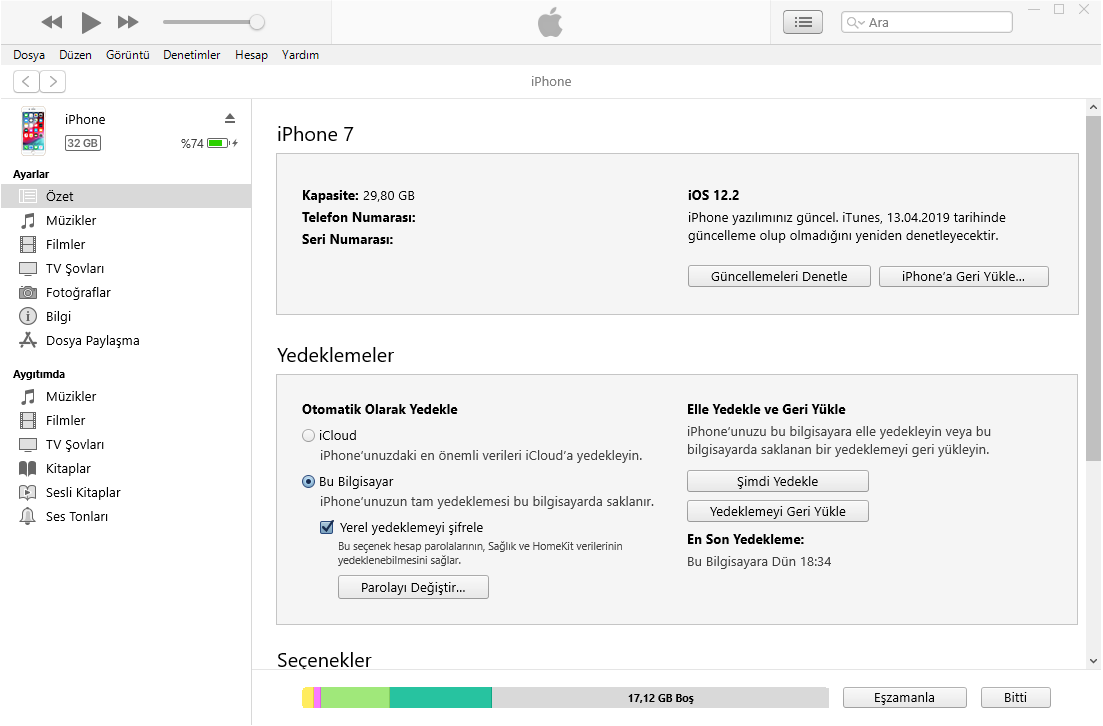Screen dimensions: 1103x726
Task: Open the Görüntü menu
Action: 127,55
